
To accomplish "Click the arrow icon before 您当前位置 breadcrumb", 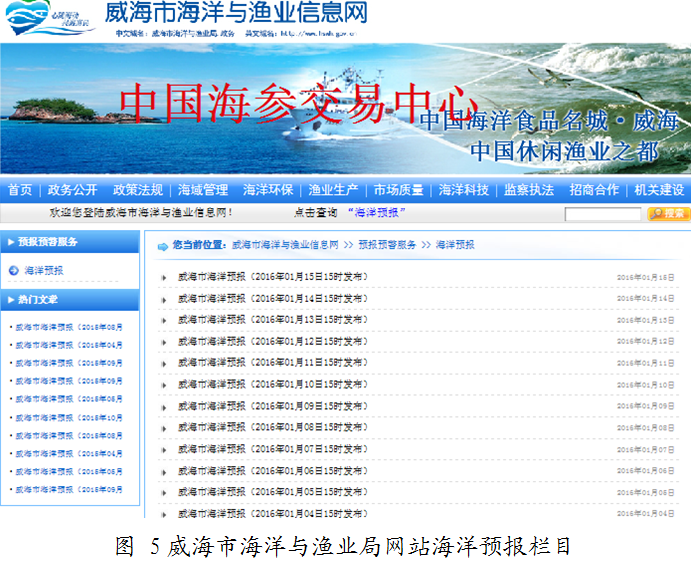I will tap(162, 244).
